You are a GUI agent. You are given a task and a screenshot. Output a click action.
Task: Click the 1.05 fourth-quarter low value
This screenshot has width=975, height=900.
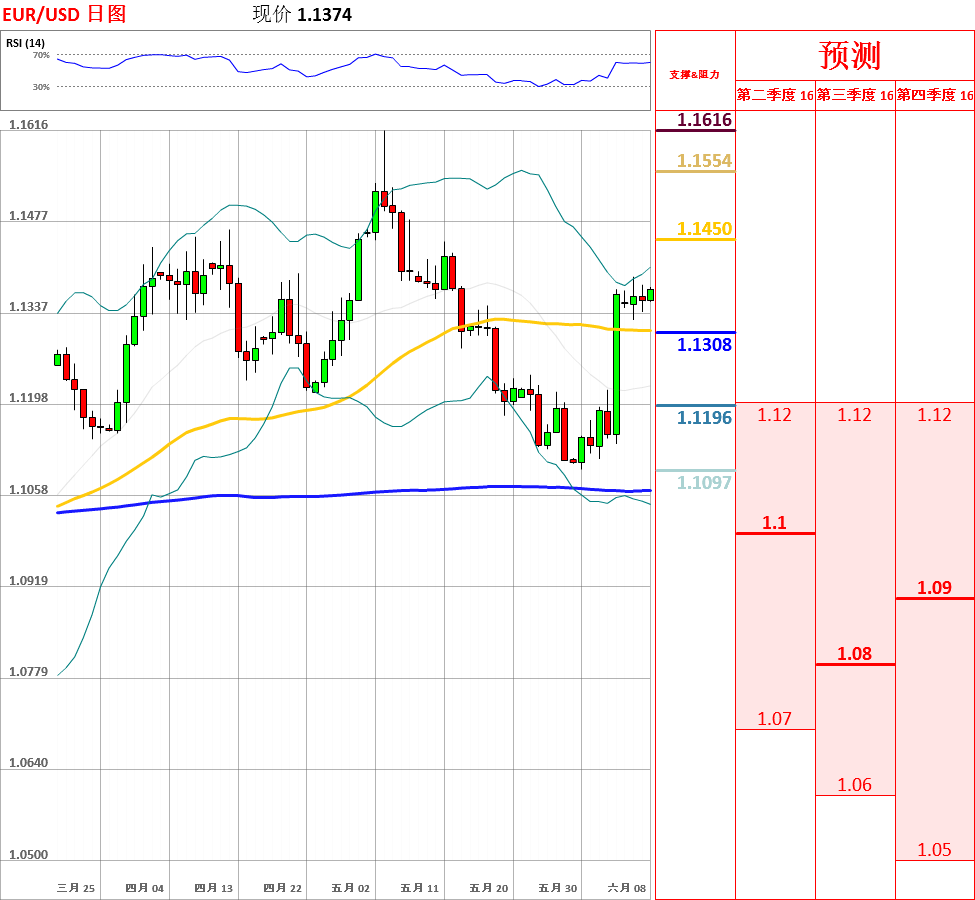coord(935,850)
